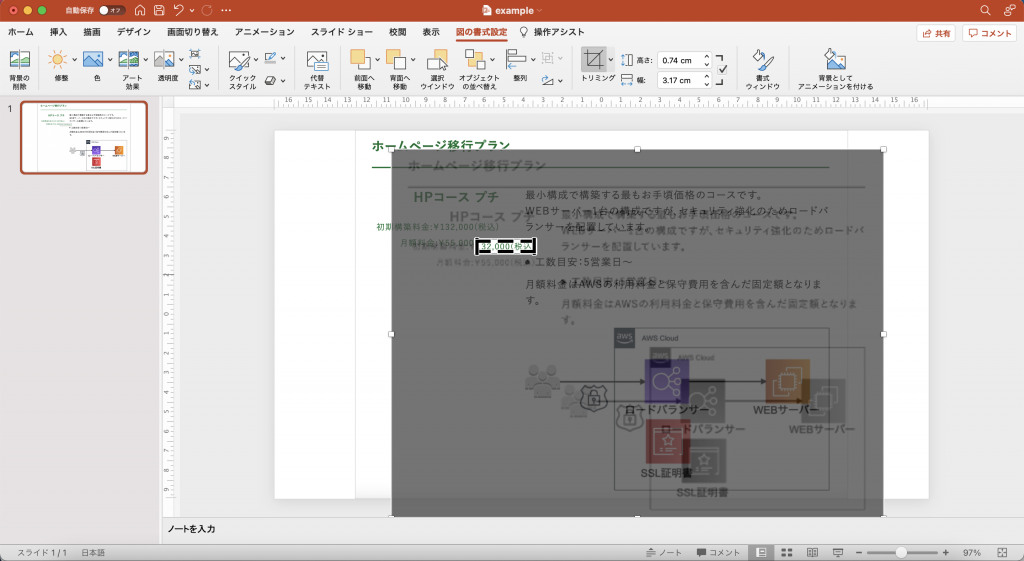Click the コメント button in the ribbon header
The image size is (1024, 561).
989,33
